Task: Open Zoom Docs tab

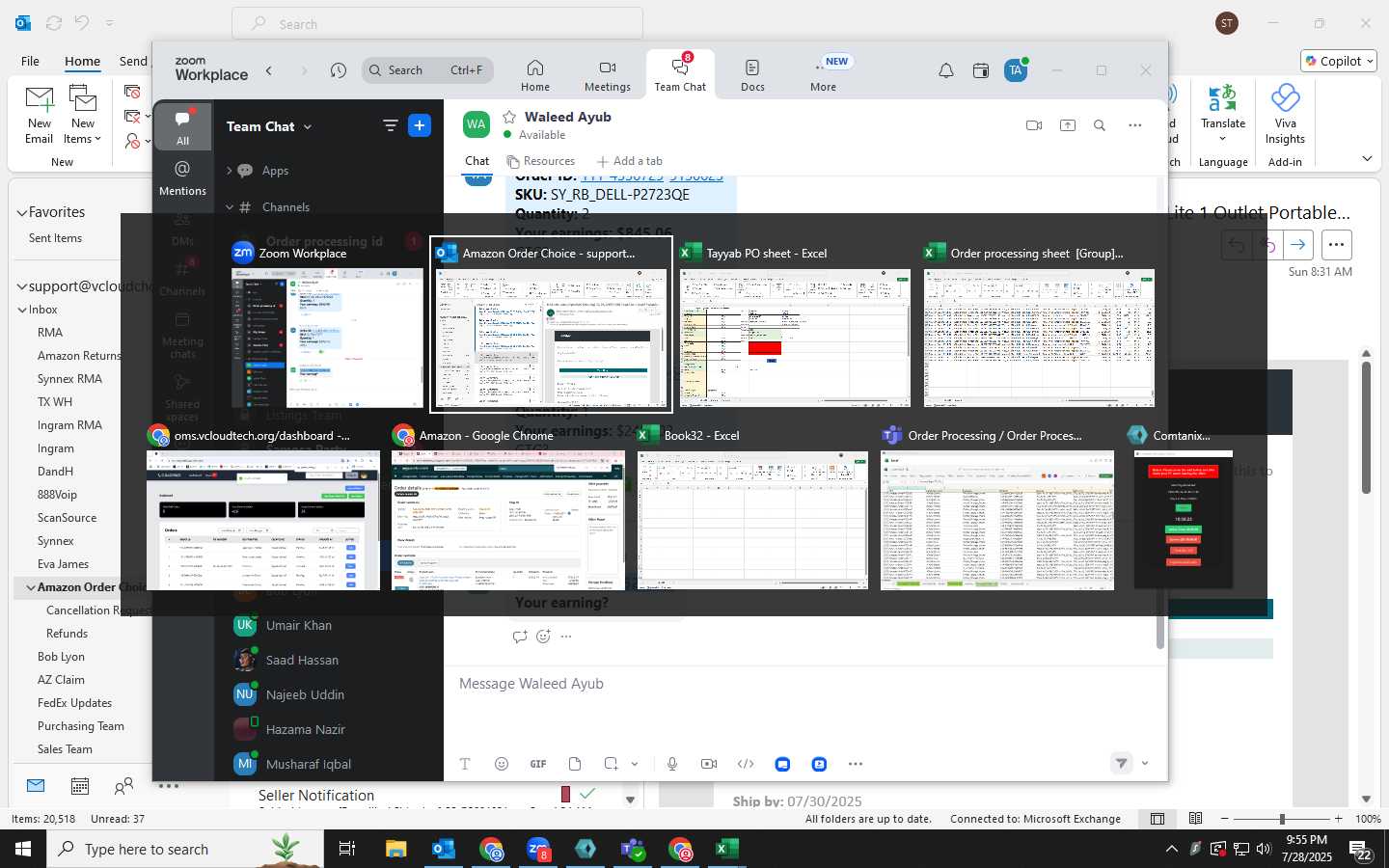Action: pos(752,75)
